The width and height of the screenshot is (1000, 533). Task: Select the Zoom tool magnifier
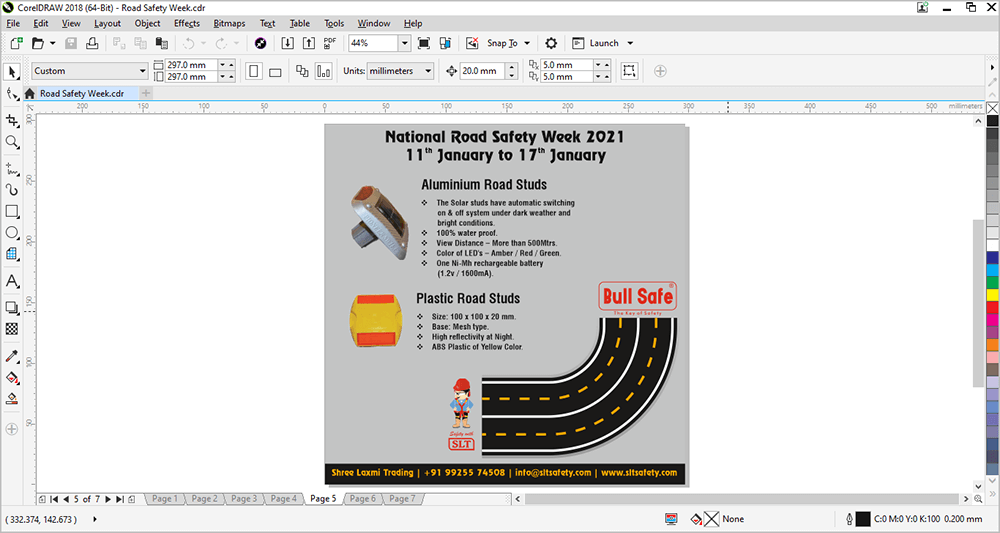click(11, 142)
